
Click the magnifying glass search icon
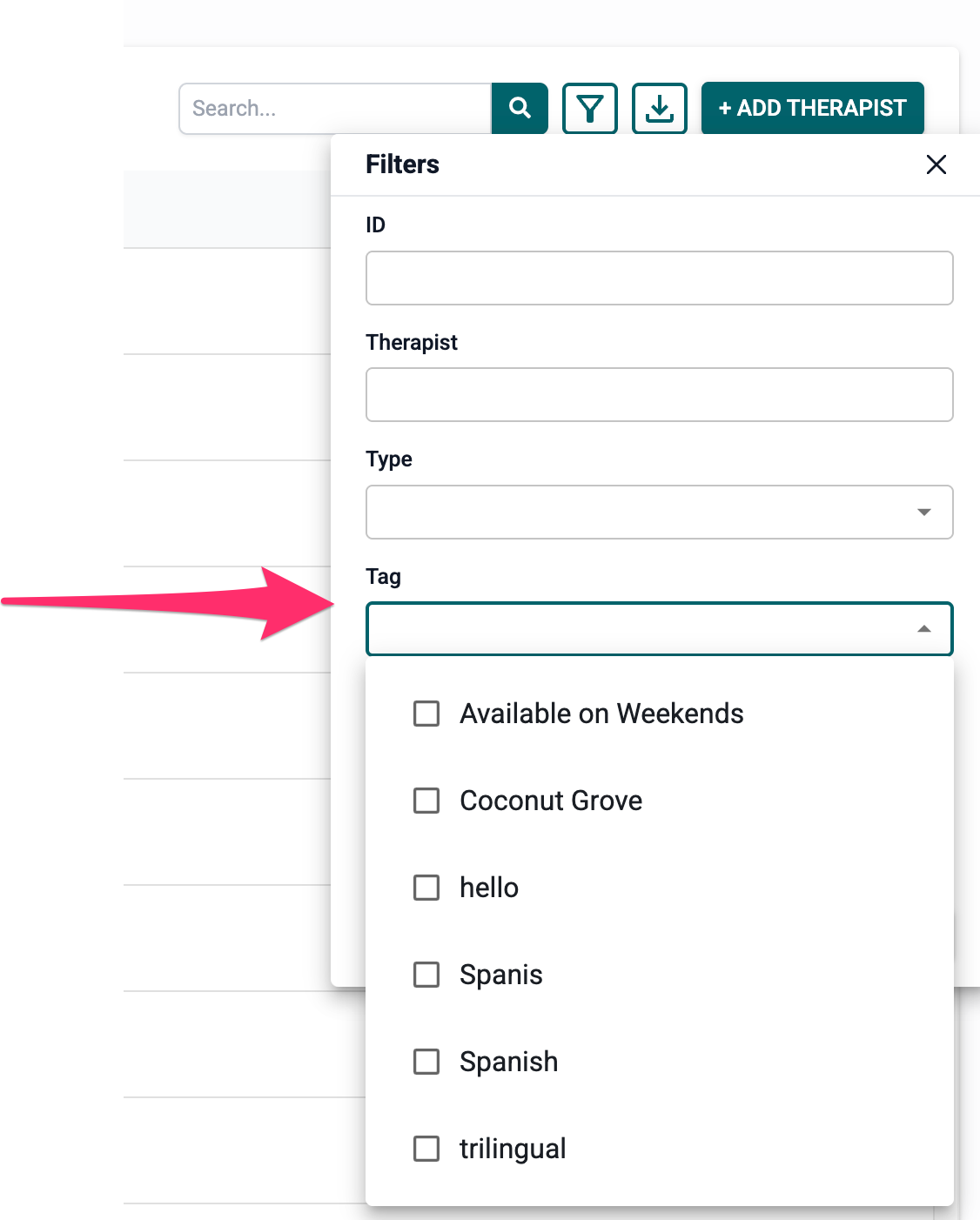[x=520, y=108]
